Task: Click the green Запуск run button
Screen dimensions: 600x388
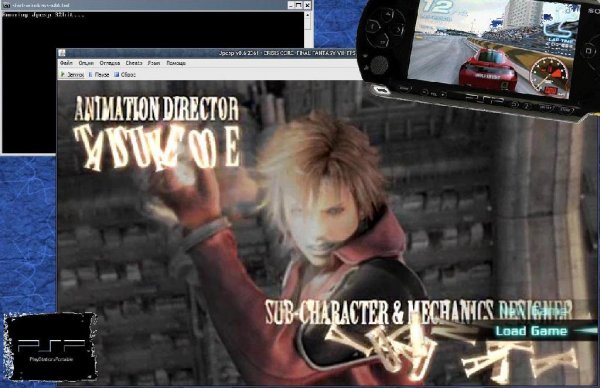Action: pos(72,75)
